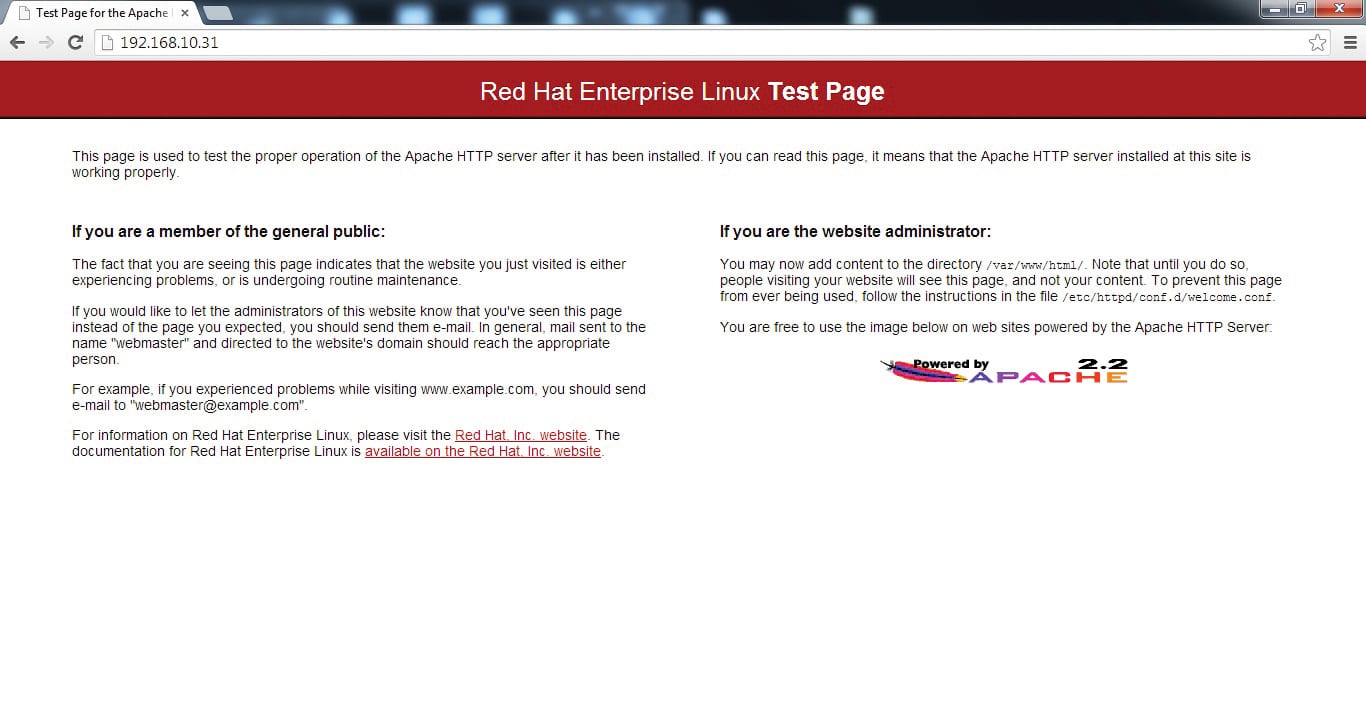Screen dimensions: 1366x728
Task: Reload the current page
Action: [75, 42]
